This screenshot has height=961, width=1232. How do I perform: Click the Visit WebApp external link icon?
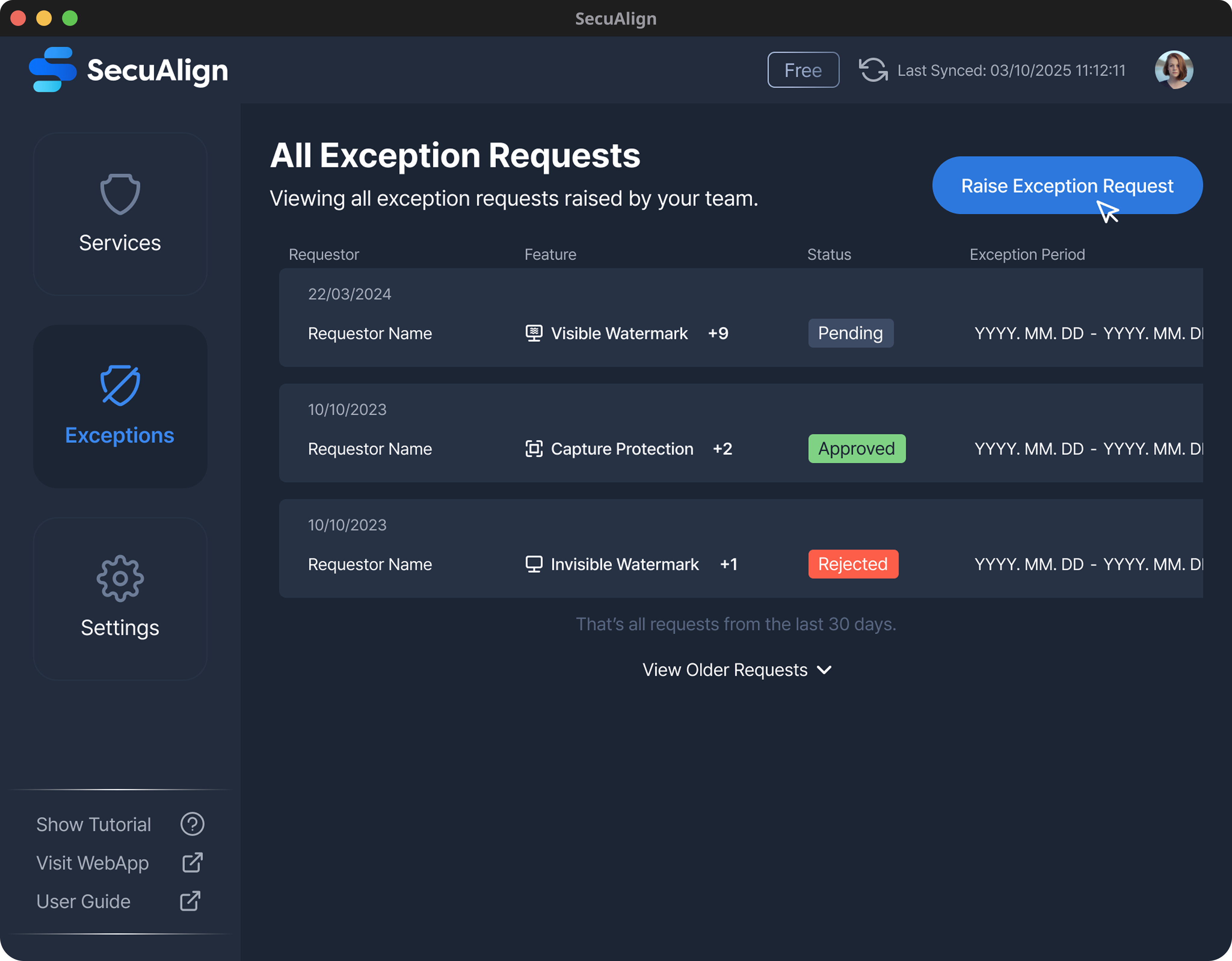tap(192, 862)
